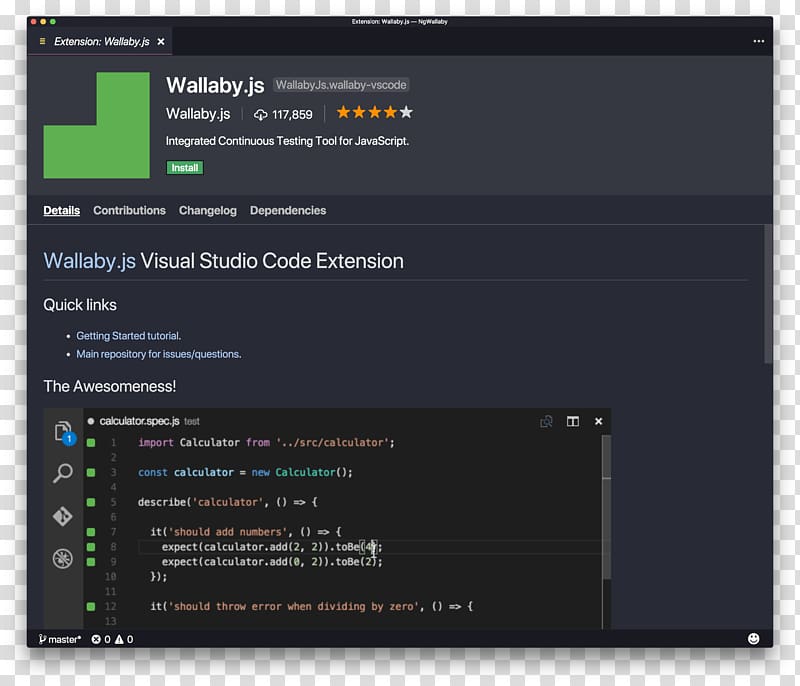Switch to the Details tab

pos(61,210)
